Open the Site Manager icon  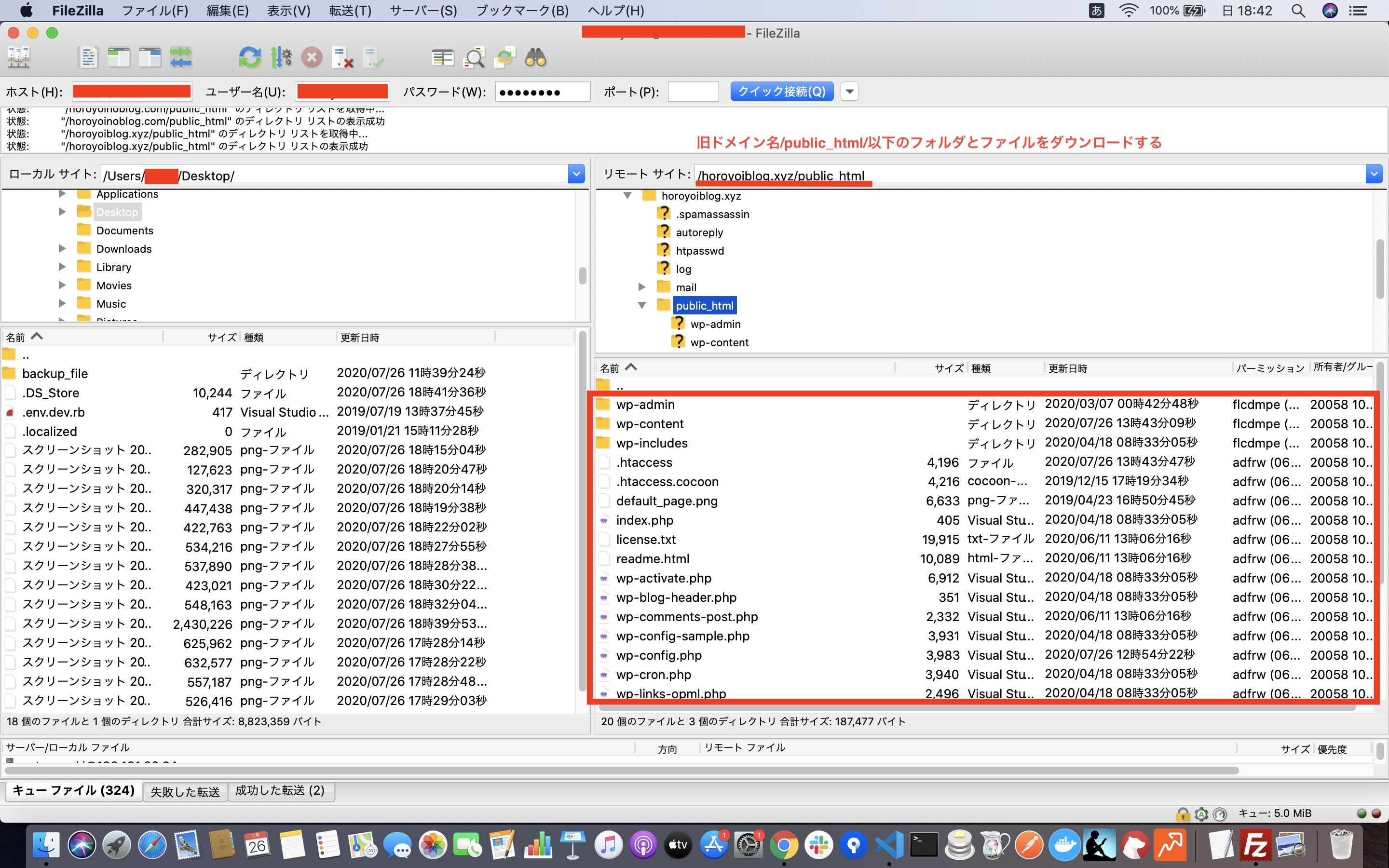click(x=18, y=57)
